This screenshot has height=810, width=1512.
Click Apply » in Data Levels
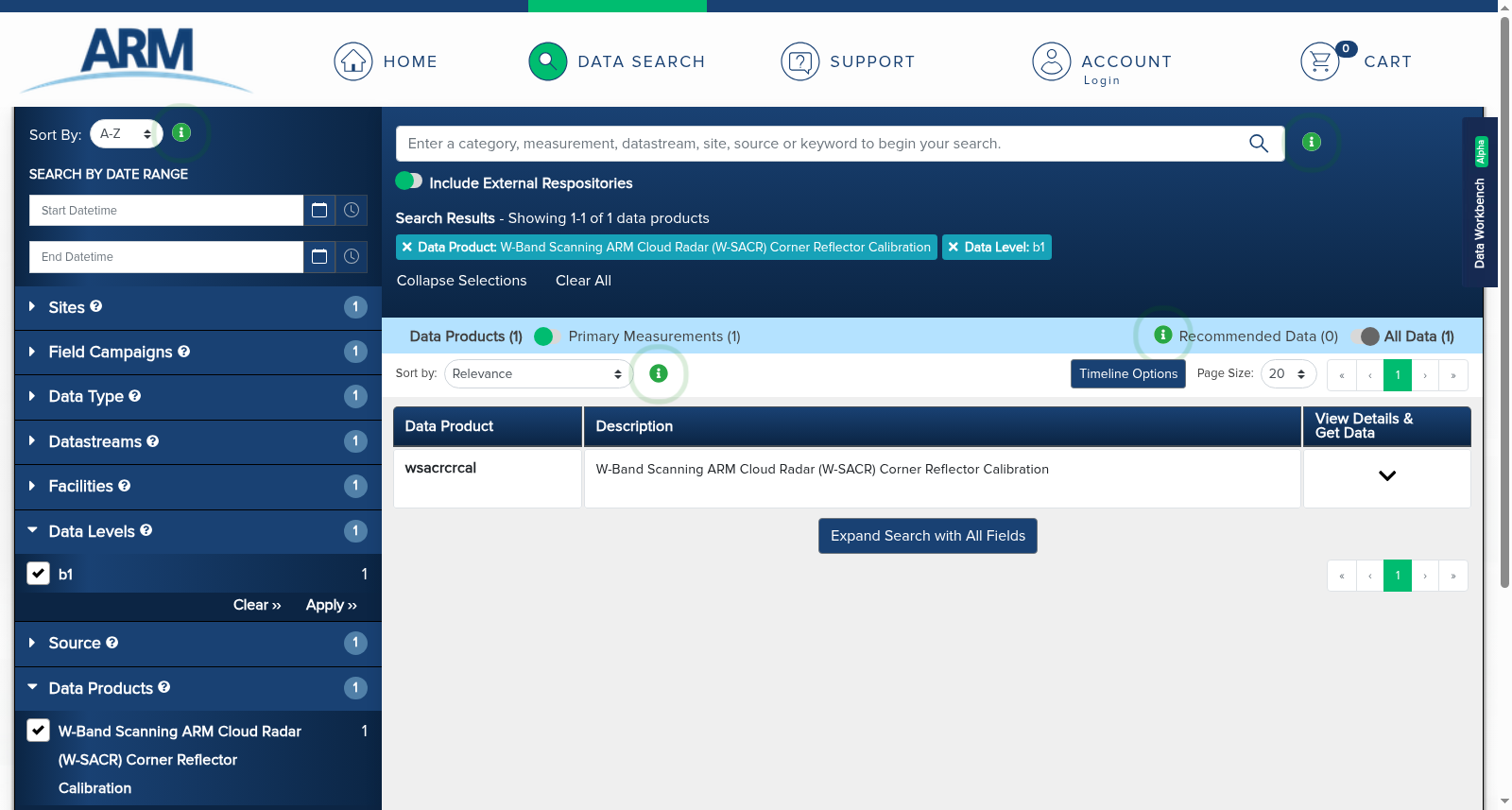[x=331, y=605]
